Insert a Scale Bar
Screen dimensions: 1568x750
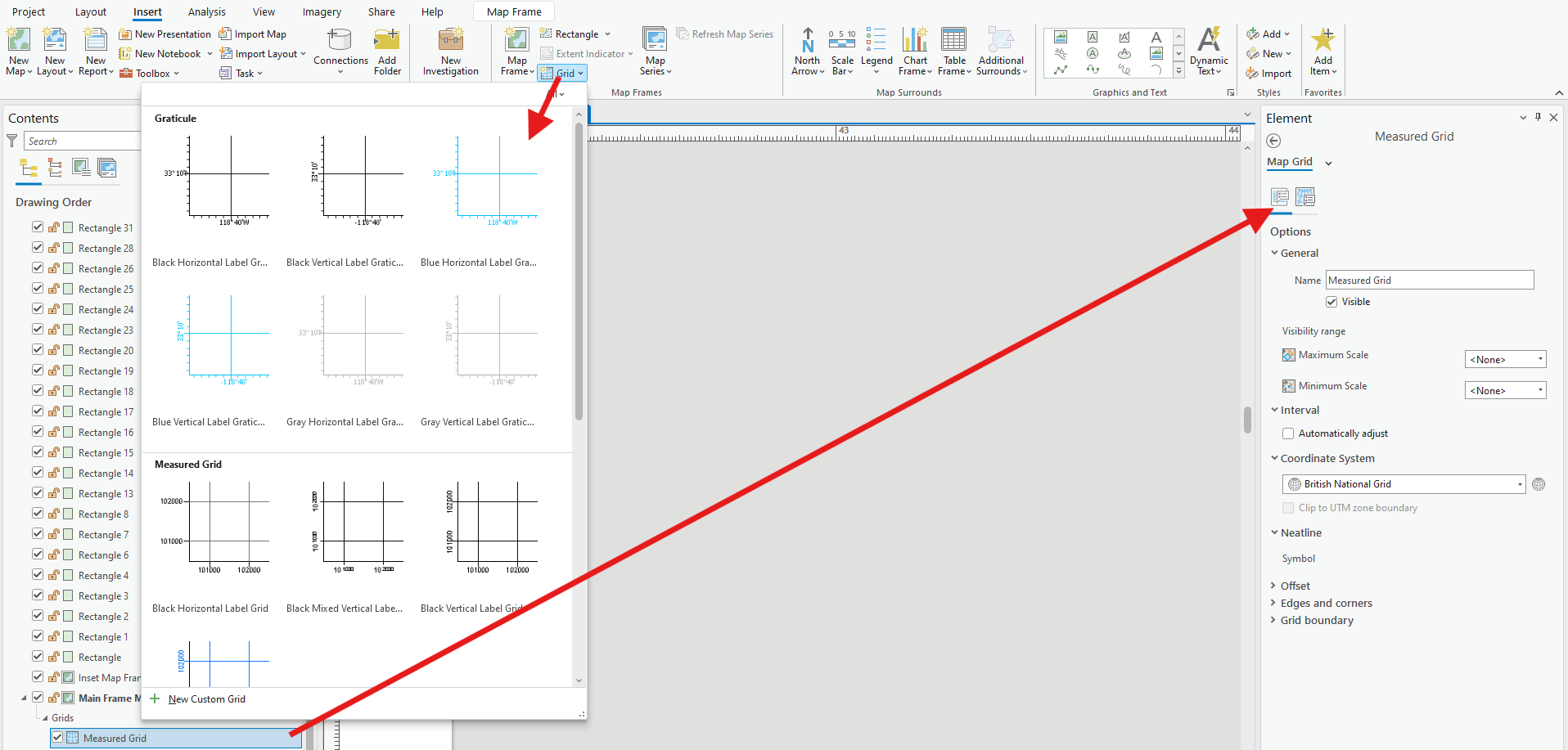tap(842, 49)
